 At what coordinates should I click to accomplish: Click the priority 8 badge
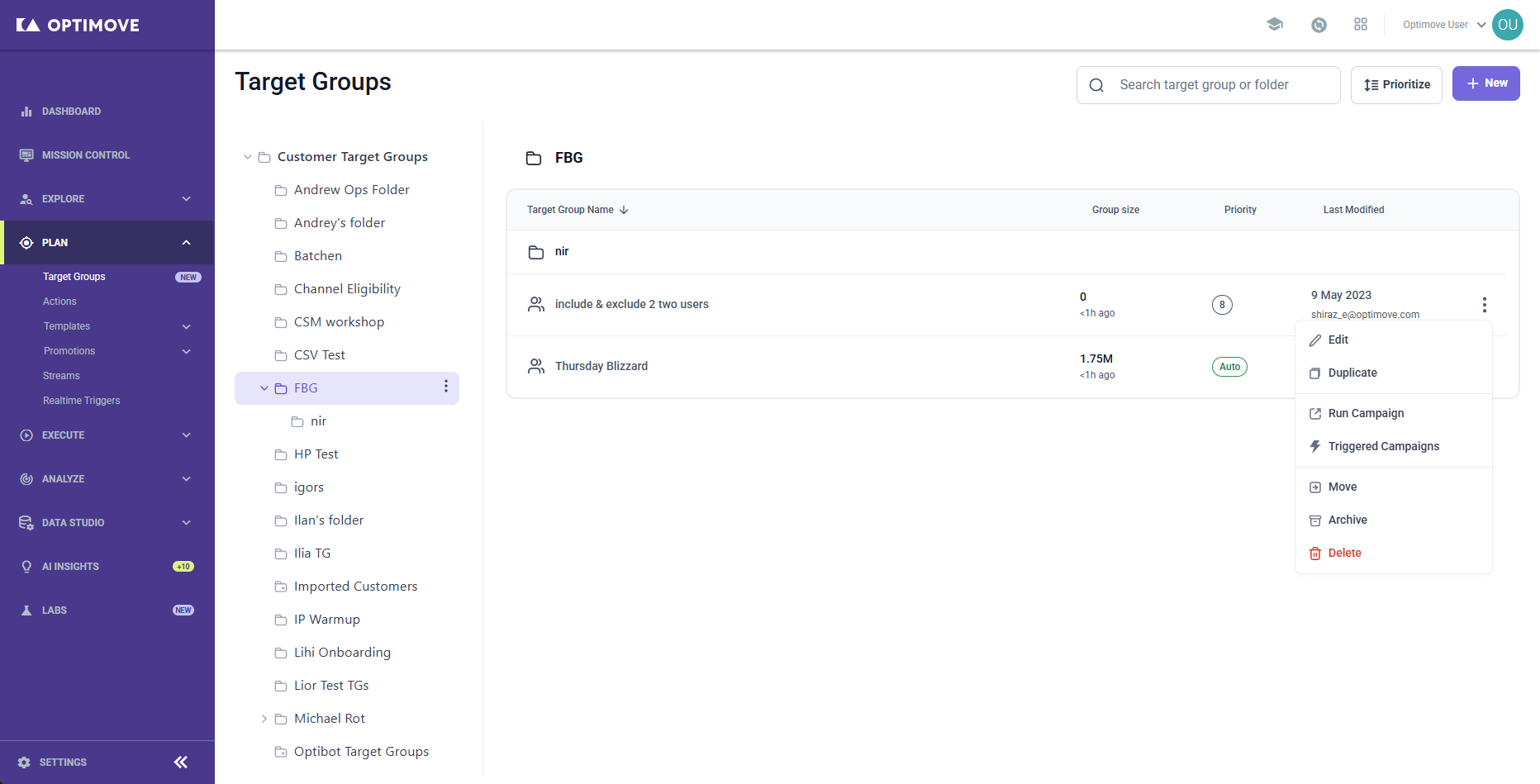1222,305
